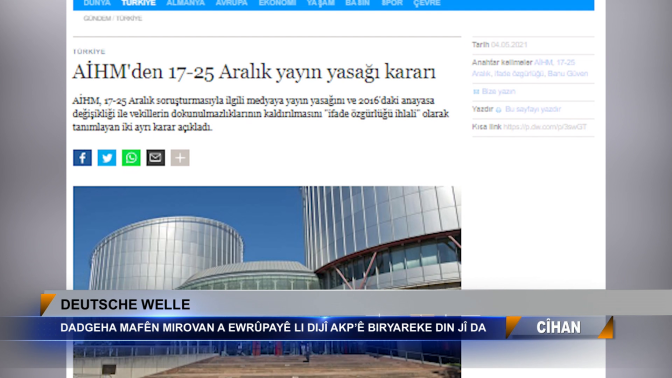Viewport: 672px width, 378px height.
Task: Open the European Court building photo
Action: (x=267, y=238)
